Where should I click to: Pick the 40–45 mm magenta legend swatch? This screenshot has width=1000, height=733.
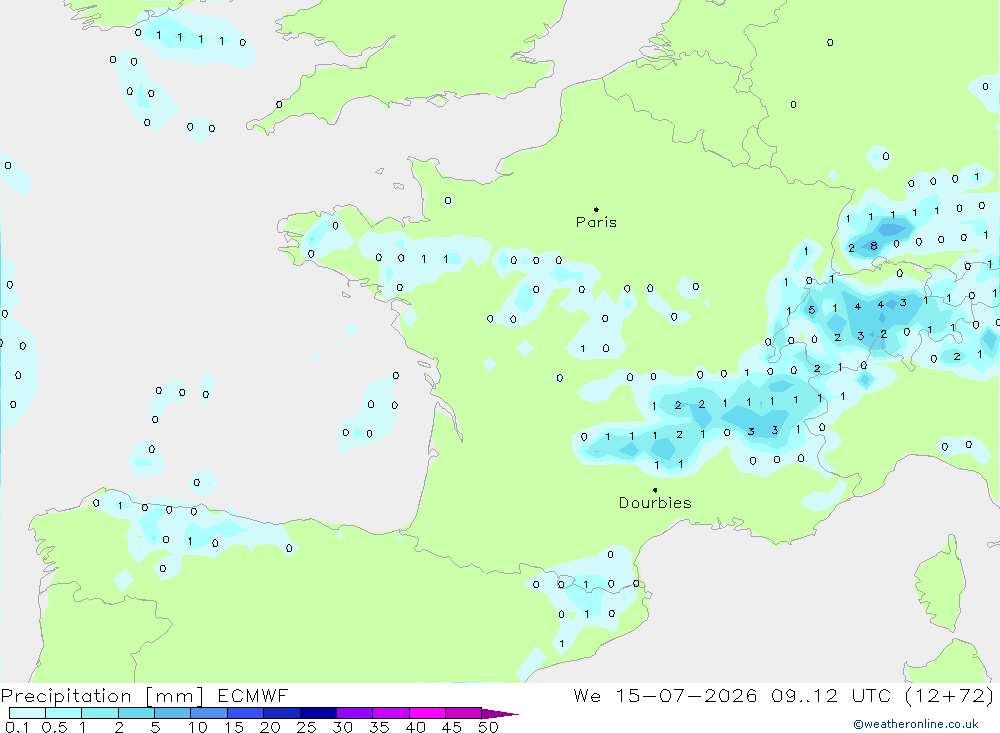pyautogui.click(x=427, y=713)
